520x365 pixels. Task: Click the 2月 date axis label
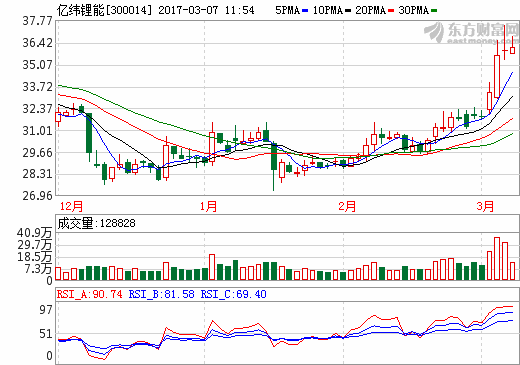(x=347, y=206)
